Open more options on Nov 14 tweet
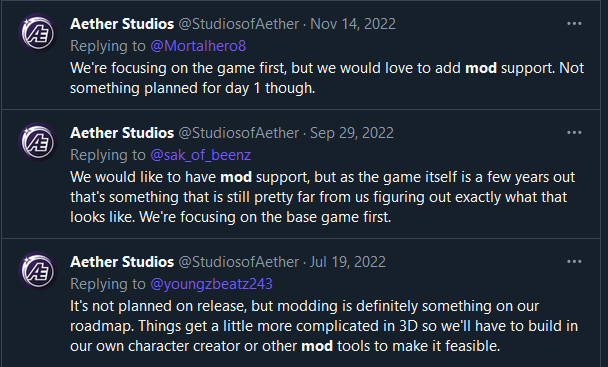 [574, 24]
